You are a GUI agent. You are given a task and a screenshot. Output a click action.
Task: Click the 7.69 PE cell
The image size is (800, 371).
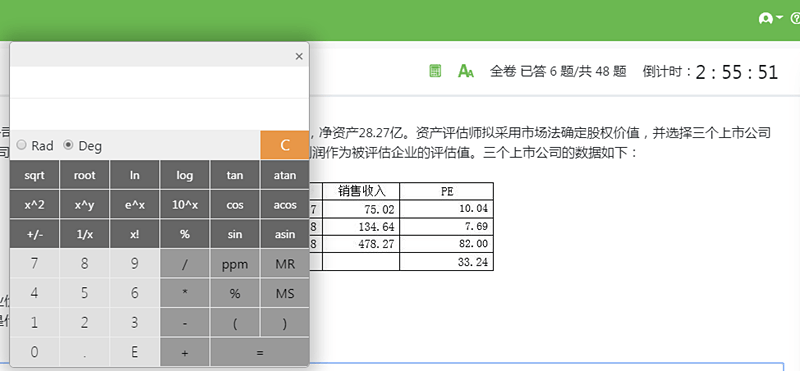tap(447, 226)
